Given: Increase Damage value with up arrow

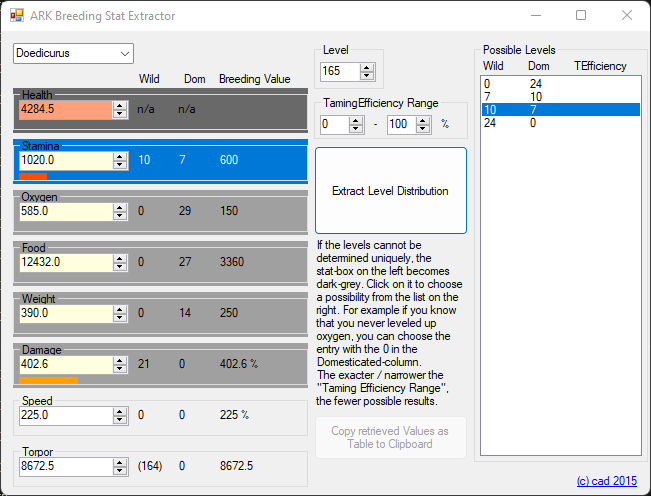Looking at the screenshot, I should pyautogui.click(x=120, y=361).
